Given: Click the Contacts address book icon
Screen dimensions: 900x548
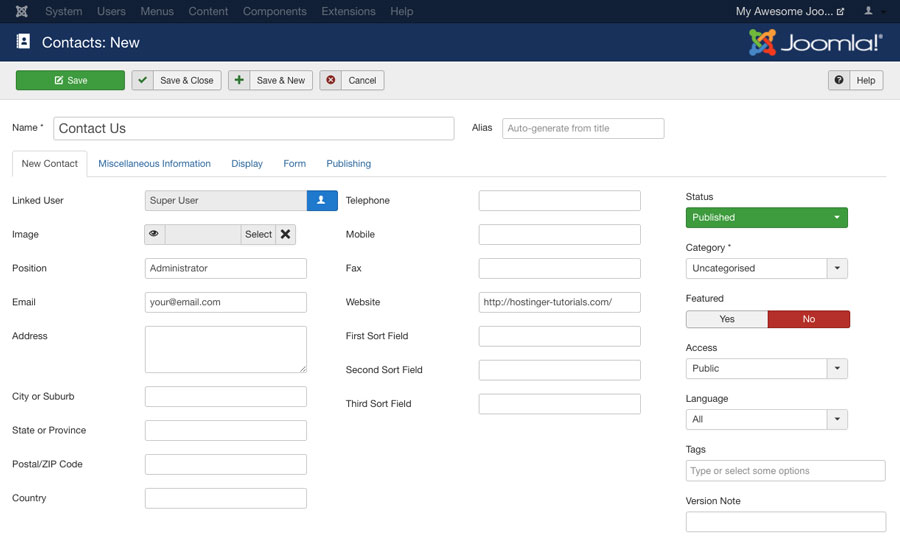Looking at the screenshot, I should tap(23, 41).
